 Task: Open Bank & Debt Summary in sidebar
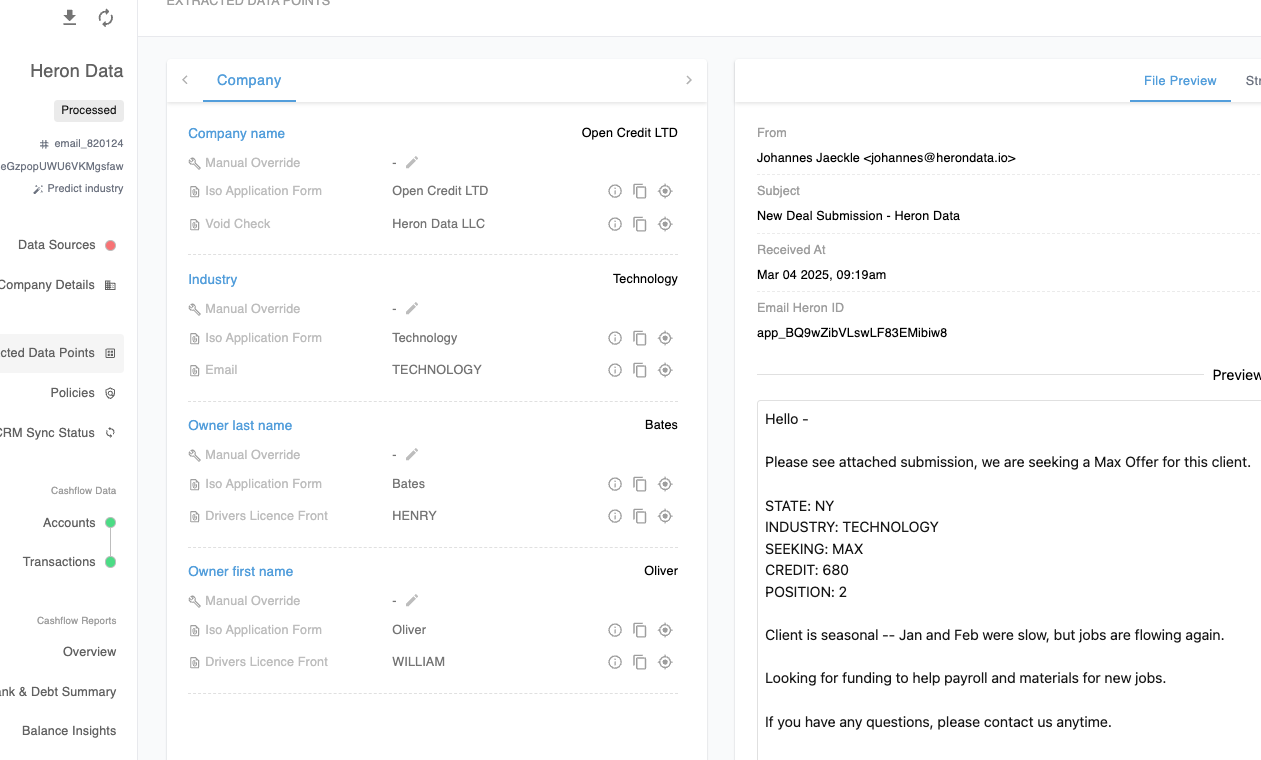tap(58, 692)
